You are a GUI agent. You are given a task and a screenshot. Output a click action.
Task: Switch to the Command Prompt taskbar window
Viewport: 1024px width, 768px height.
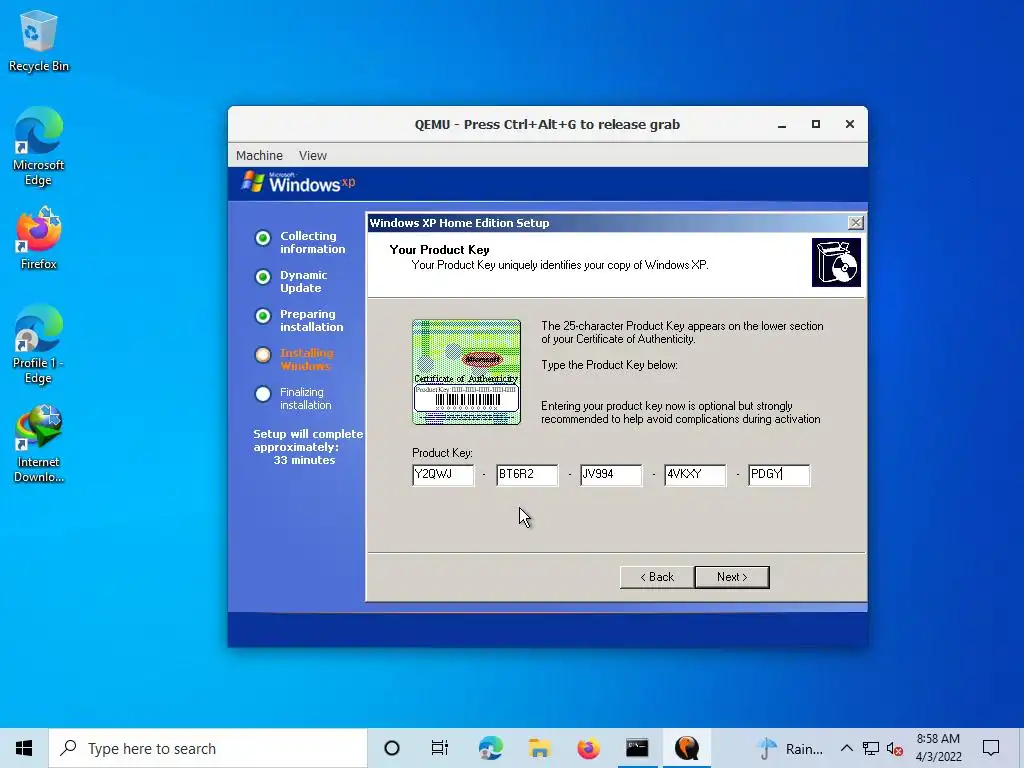(x=637, y=748)
